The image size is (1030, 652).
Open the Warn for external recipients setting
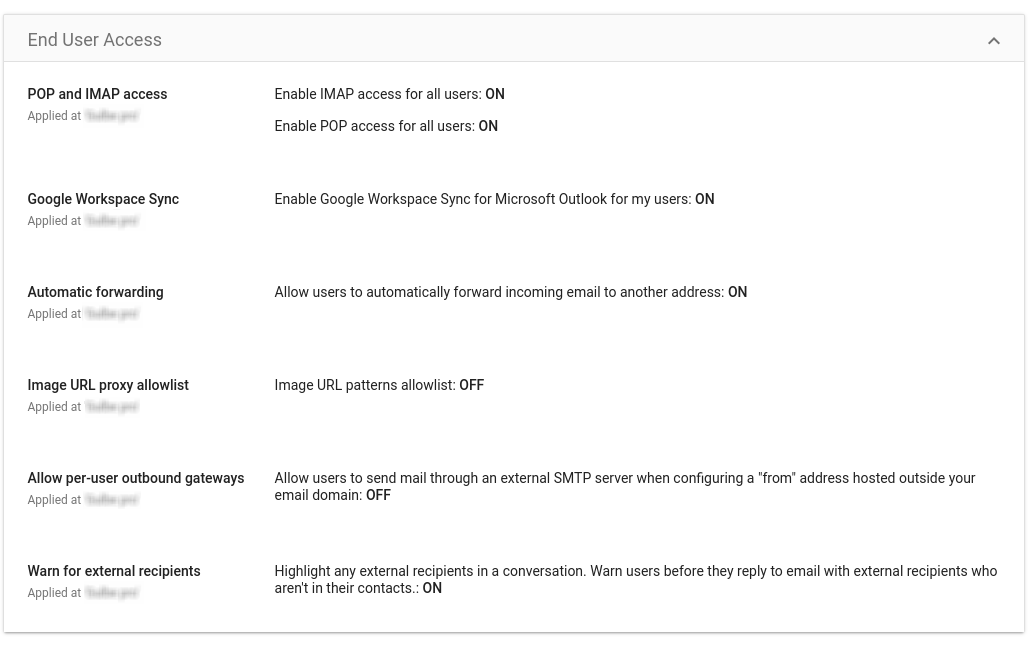pyautogui.click(x=113, y=571)
